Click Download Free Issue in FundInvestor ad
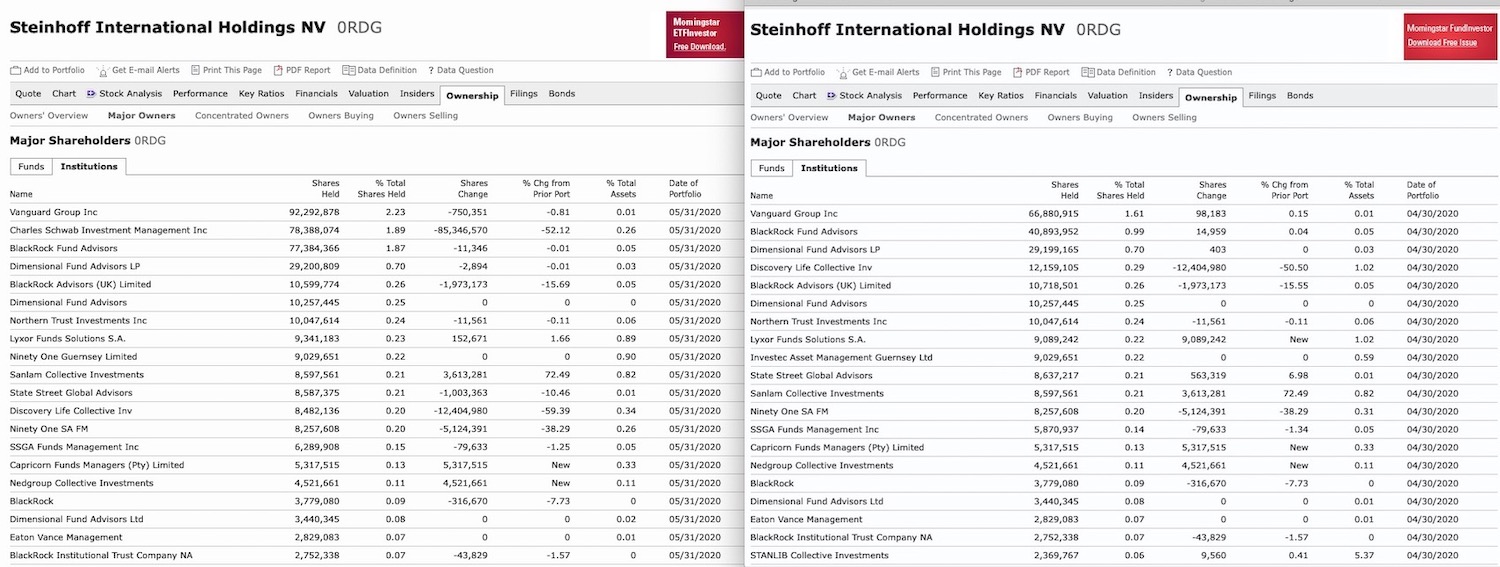This screenshot has height=567, width=1500. coord(1441,43)
